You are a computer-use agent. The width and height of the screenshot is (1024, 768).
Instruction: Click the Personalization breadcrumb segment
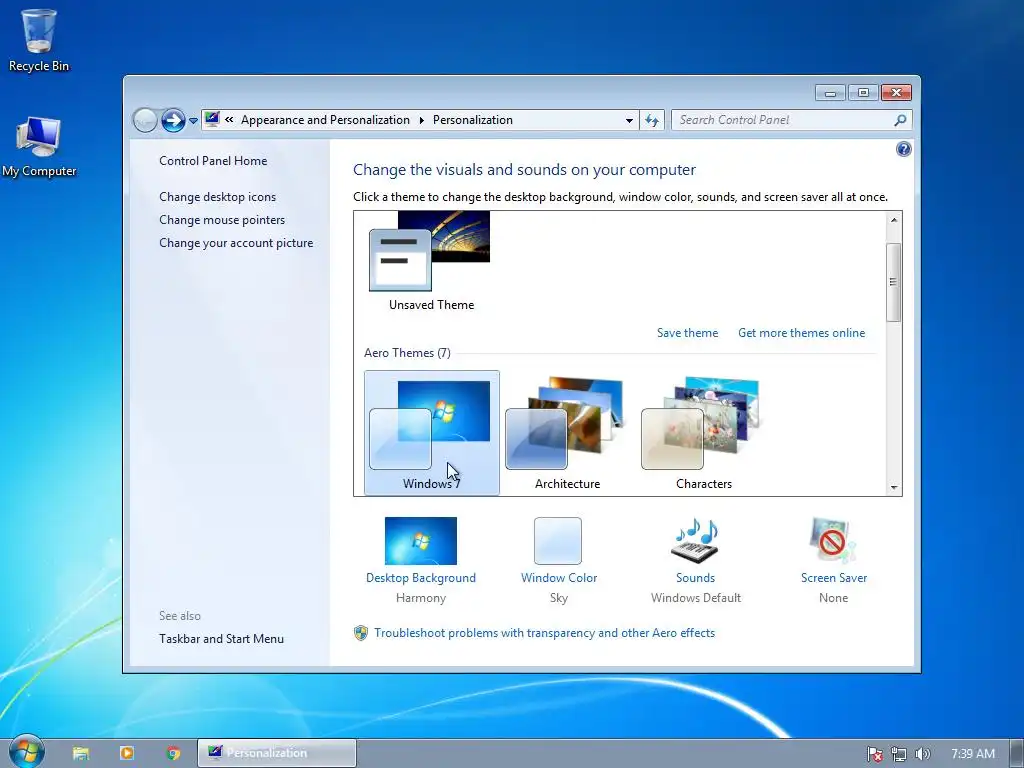(473, 120)
